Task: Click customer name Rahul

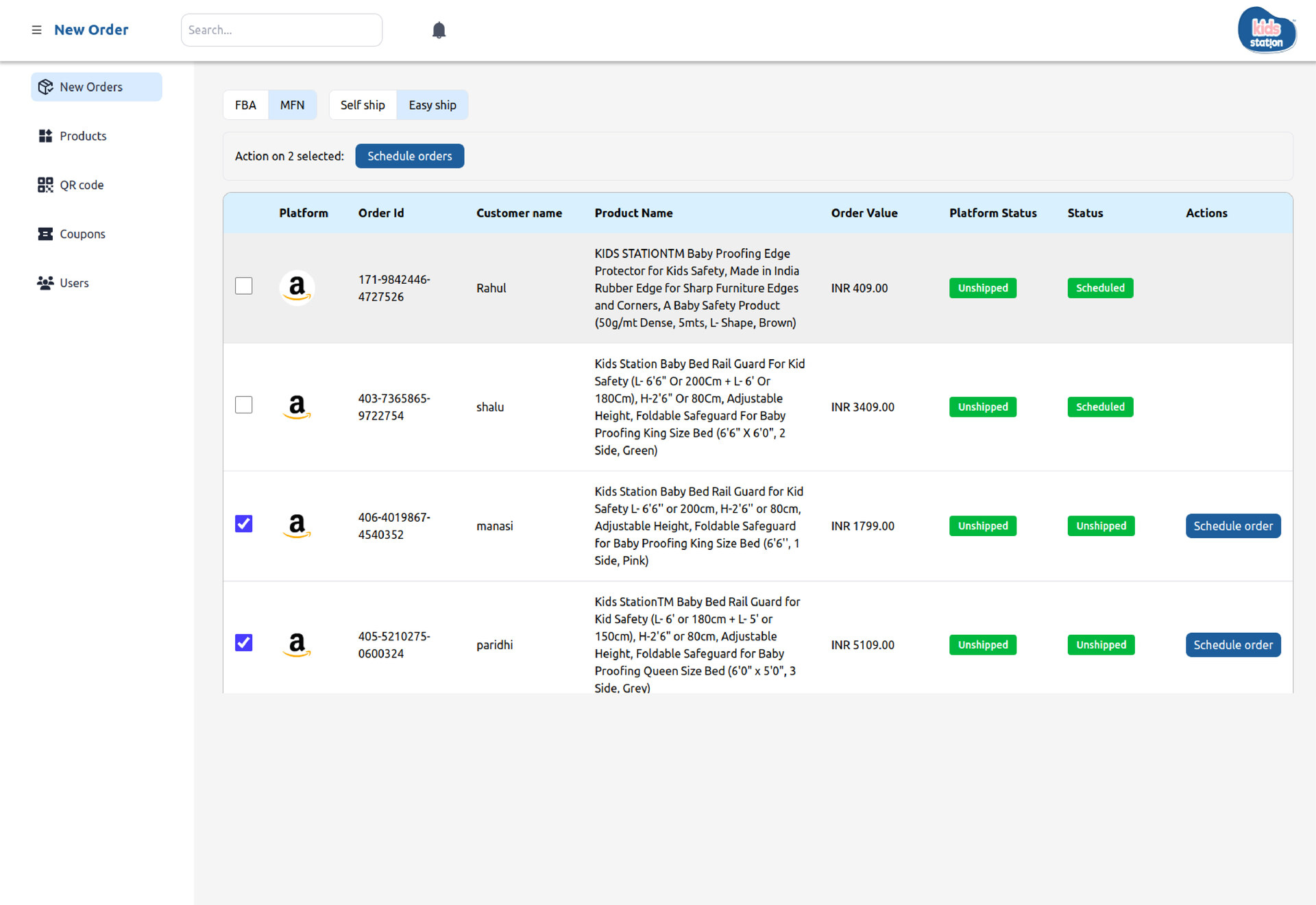Action: coord(491,288)
